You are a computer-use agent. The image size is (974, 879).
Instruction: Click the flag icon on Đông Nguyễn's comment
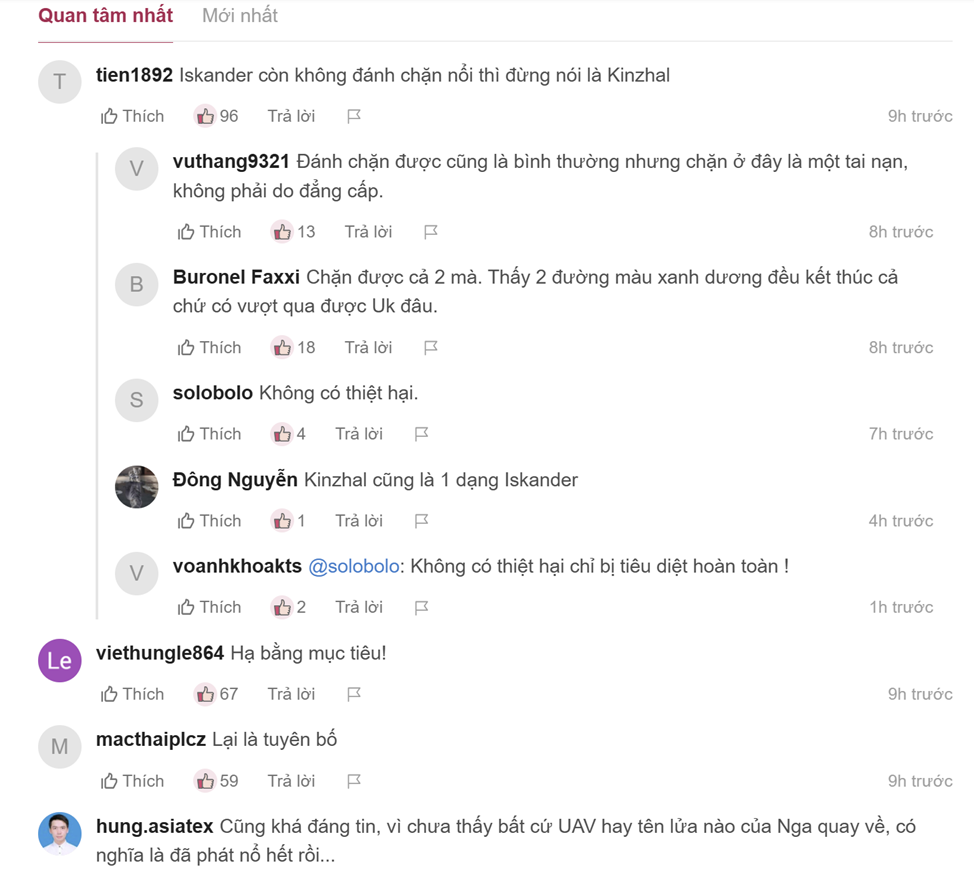click(x=421, y=521)
